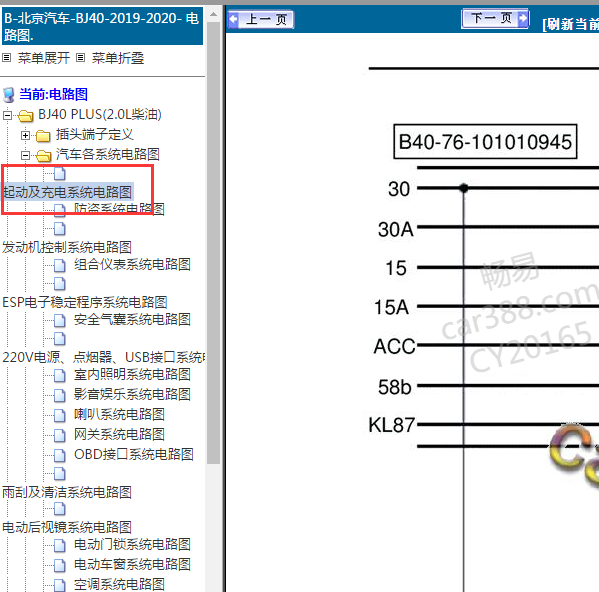The height and width of the screenshot is (592, 599).
Task: Click the 58b power line label
Action: coord(394,387)
